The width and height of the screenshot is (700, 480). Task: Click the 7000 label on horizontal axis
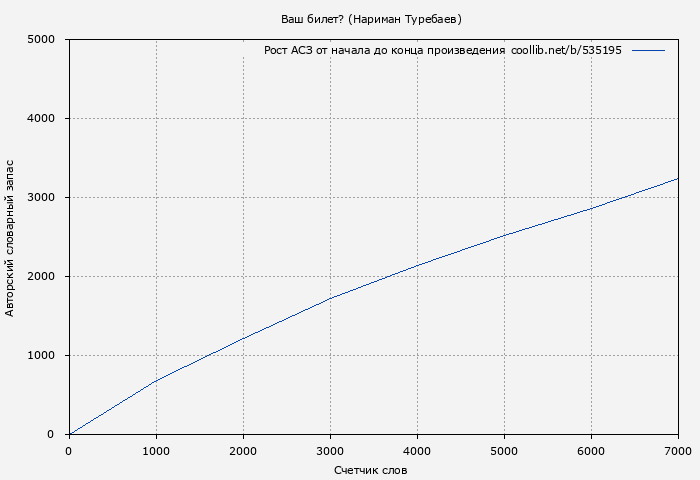[x=677, y=451]
